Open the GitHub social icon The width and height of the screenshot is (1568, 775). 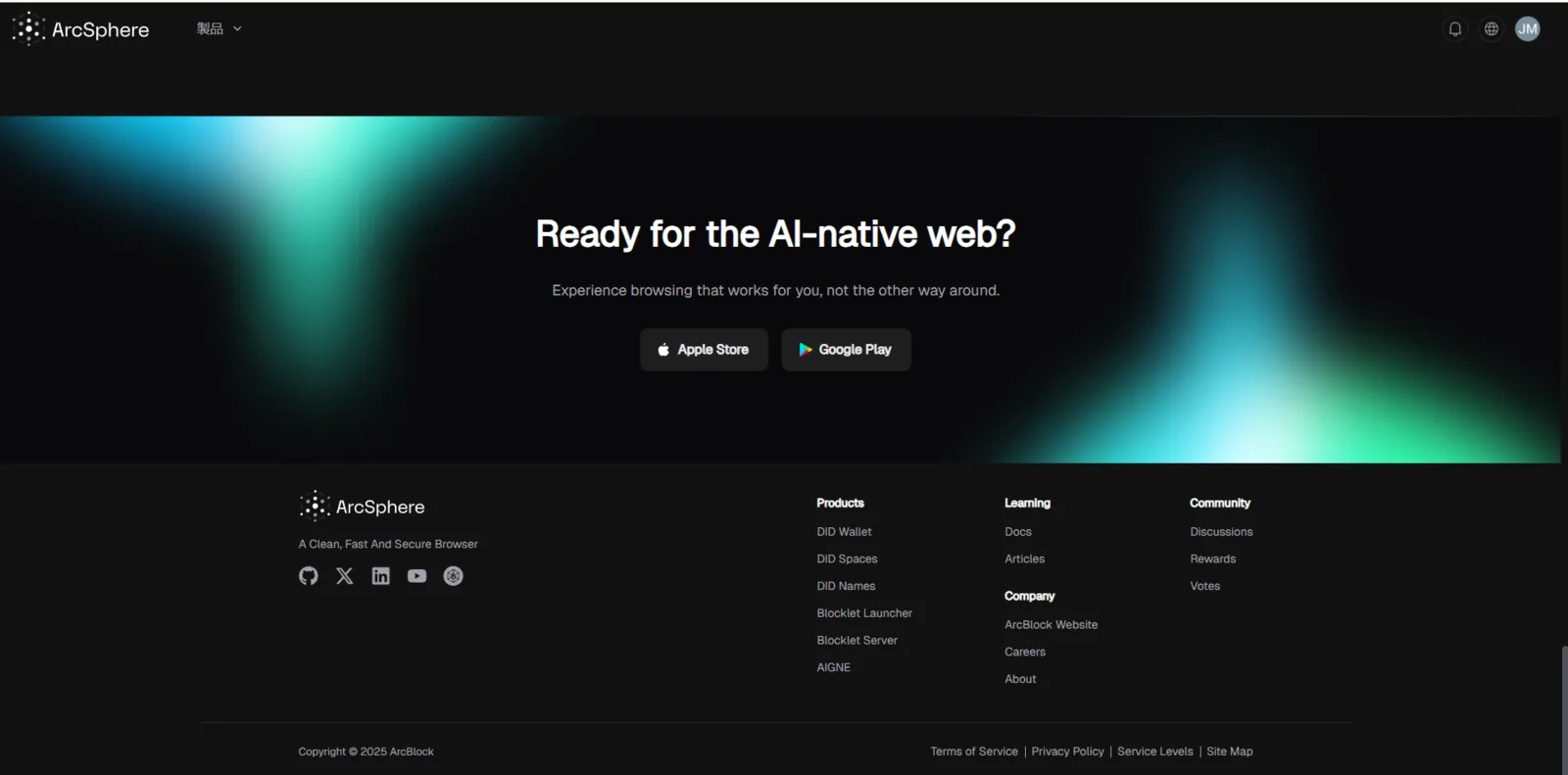[309, 576]
